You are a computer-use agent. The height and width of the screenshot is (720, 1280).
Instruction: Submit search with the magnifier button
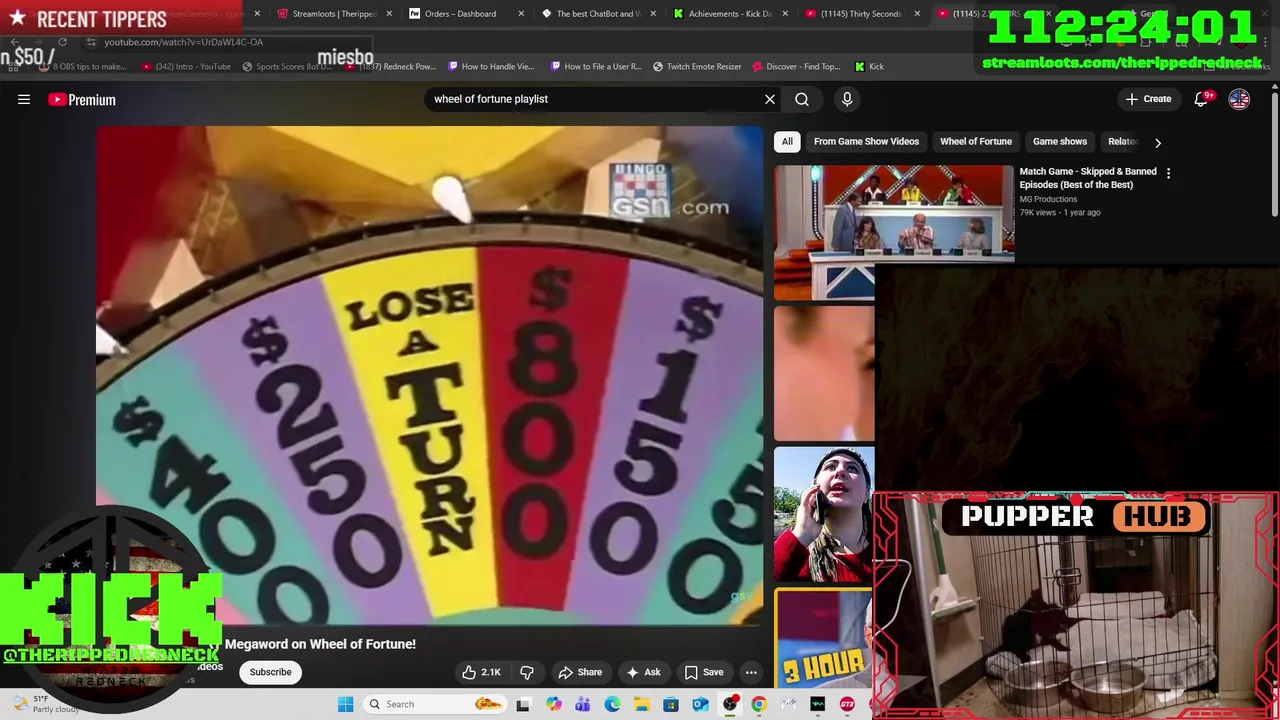(802, 99)
